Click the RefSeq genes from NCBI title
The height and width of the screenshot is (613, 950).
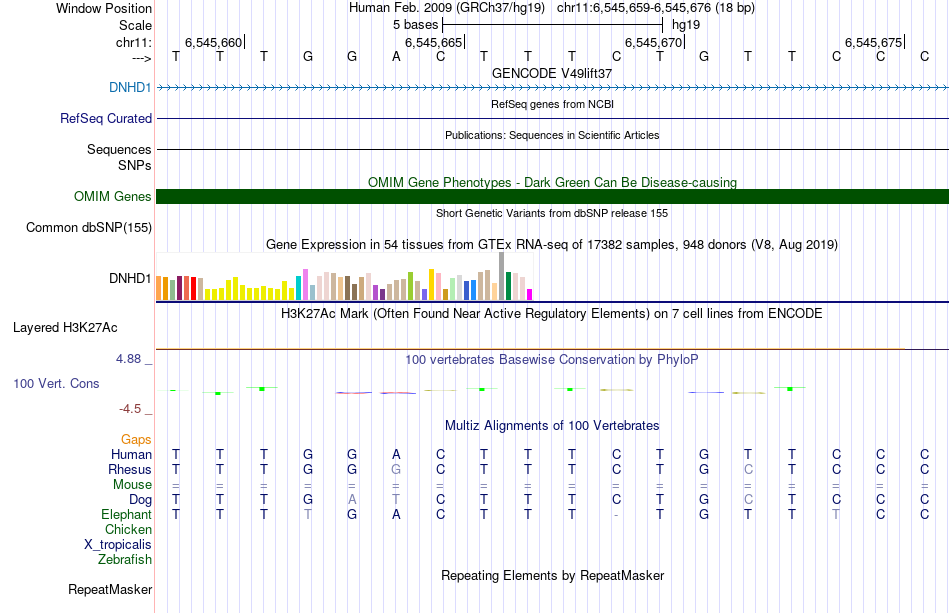[x=552, y=104]
